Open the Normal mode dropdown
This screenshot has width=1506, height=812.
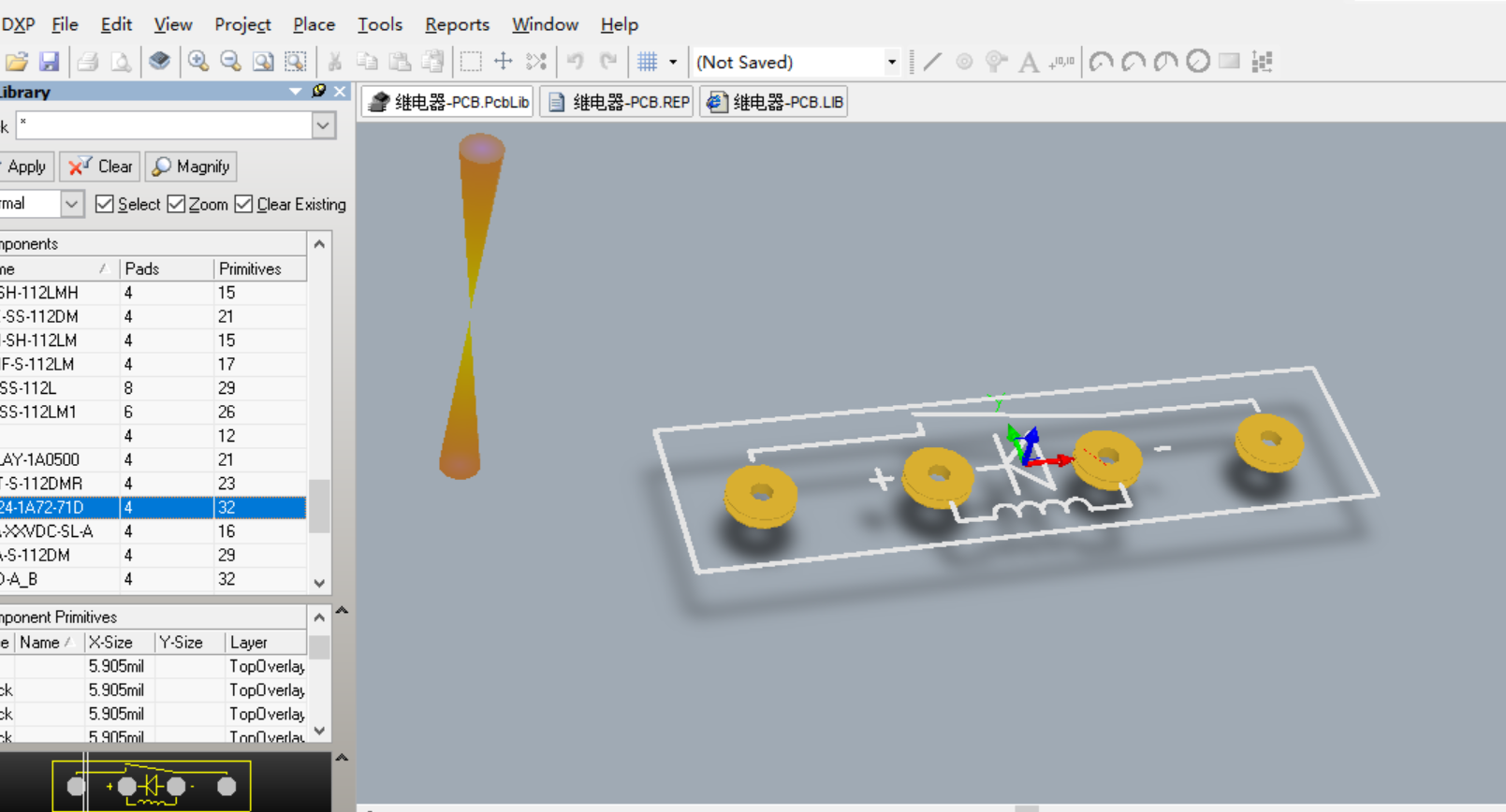tap(71, 204)
